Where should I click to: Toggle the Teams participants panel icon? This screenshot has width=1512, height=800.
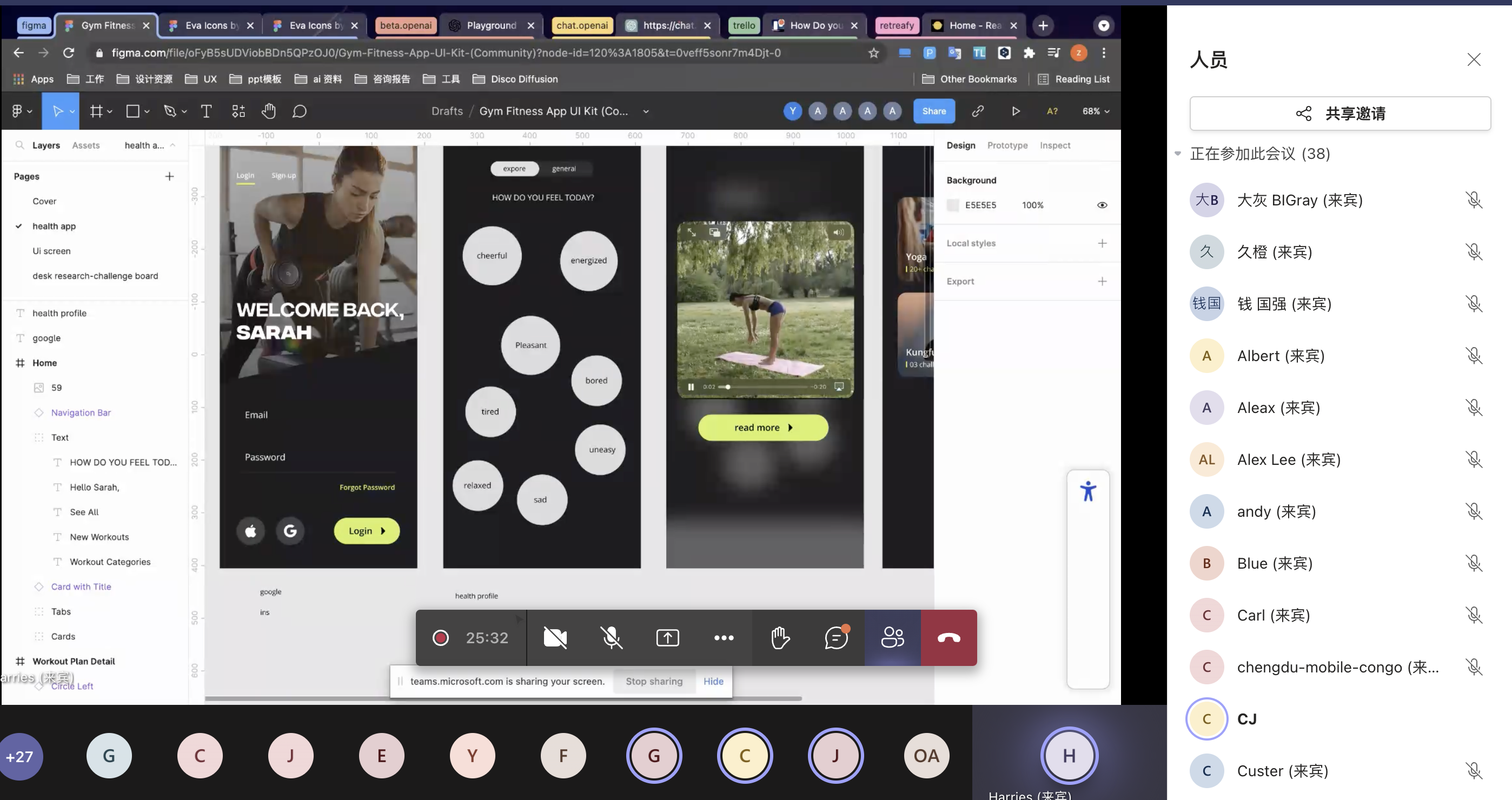[893, 637]
